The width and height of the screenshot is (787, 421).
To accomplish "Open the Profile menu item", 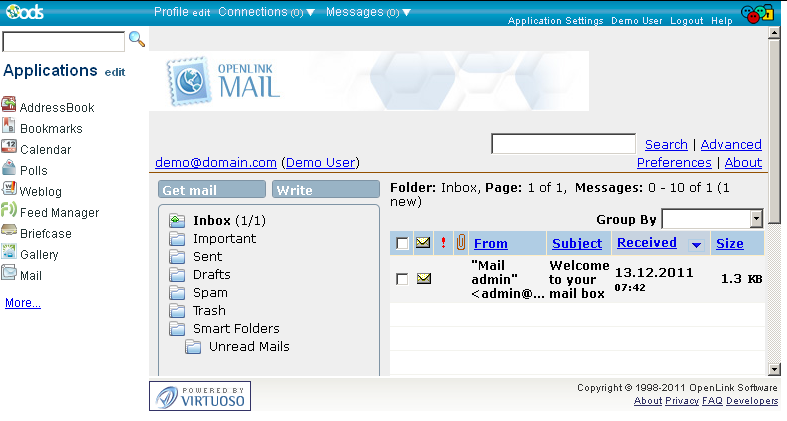I will (171, 12).
